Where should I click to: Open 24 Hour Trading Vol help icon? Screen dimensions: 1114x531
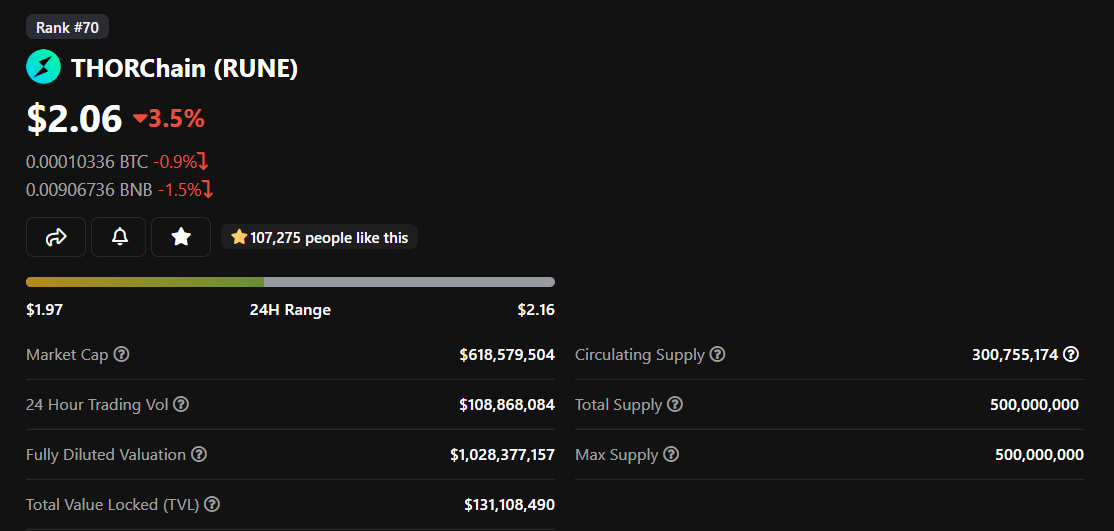coord(181,404)
